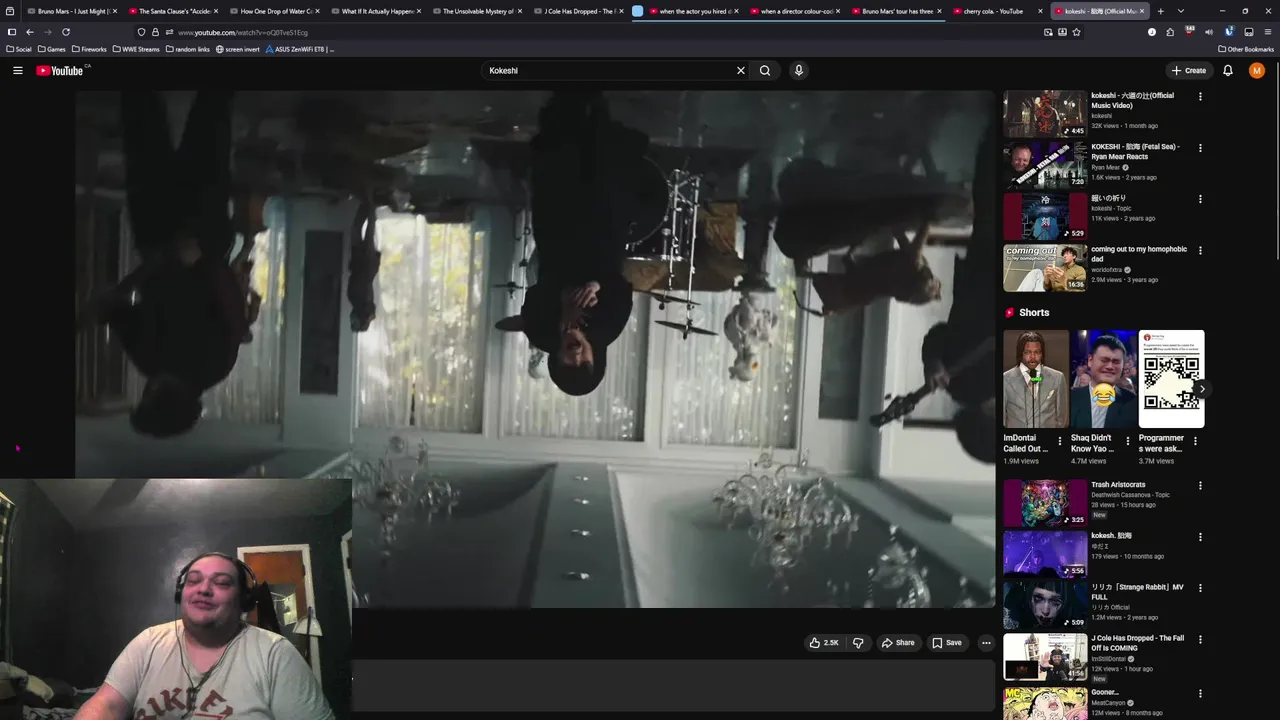Viewport: 1280px width, 720px height.
Task: Start voice search with the microphone
Action: [799, 70]
